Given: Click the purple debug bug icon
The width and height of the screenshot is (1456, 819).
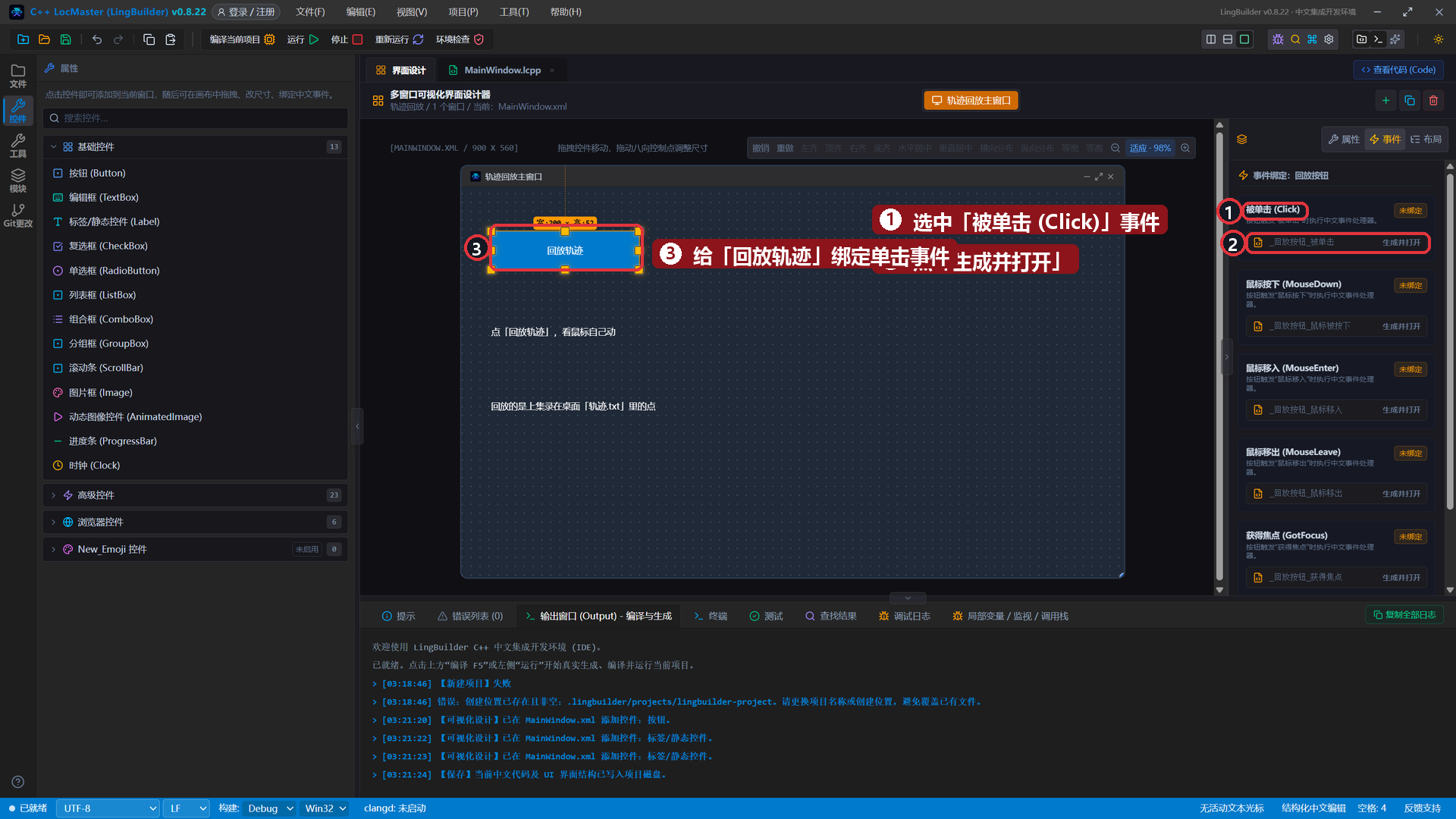Looking at the screenshot, I should click(x=1278, y=39).
